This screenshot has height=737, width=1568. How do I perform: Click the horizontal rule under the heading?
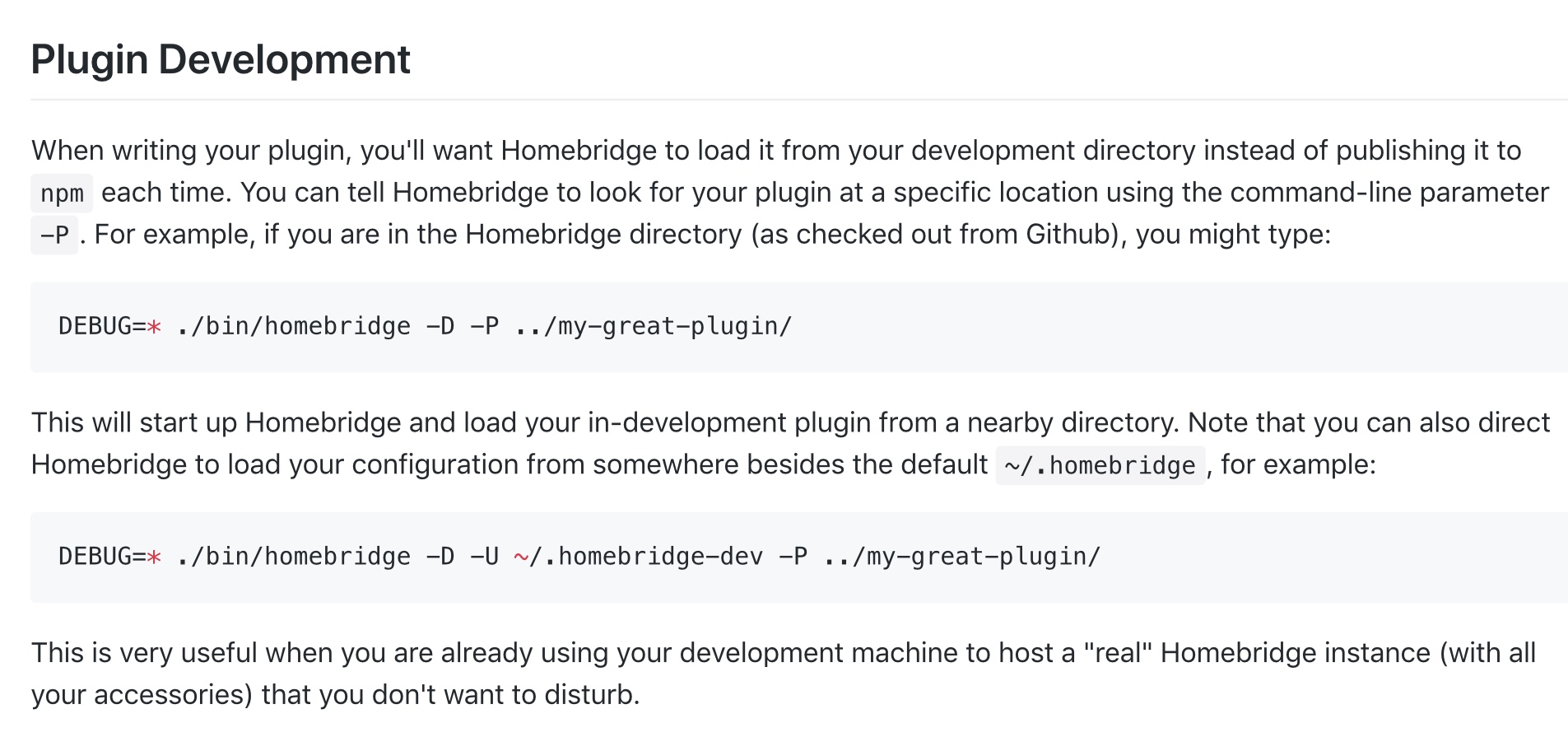pos(798,100)
